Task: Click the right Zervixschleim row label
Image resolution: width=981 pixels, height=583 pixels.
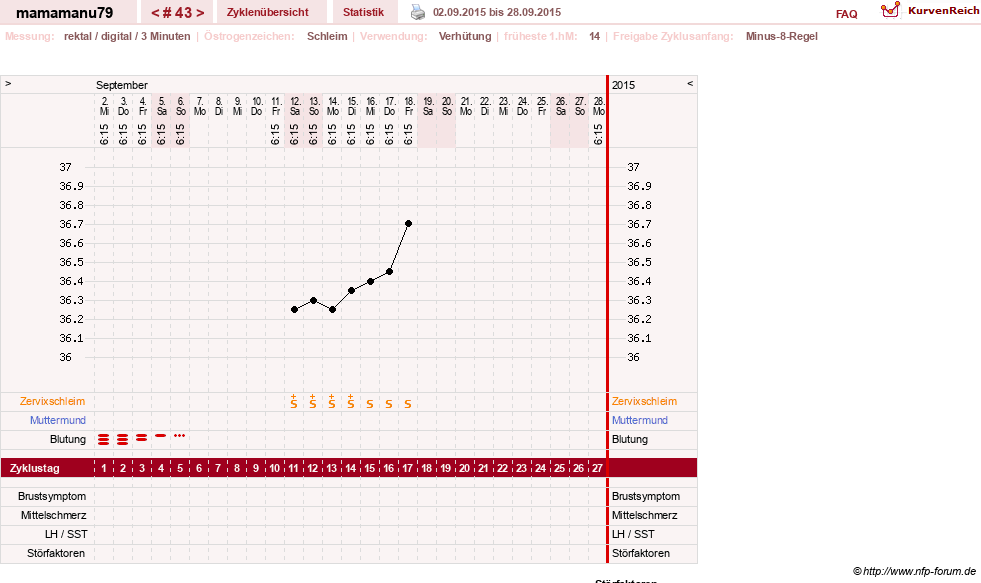Action: (x=644, y=401)
